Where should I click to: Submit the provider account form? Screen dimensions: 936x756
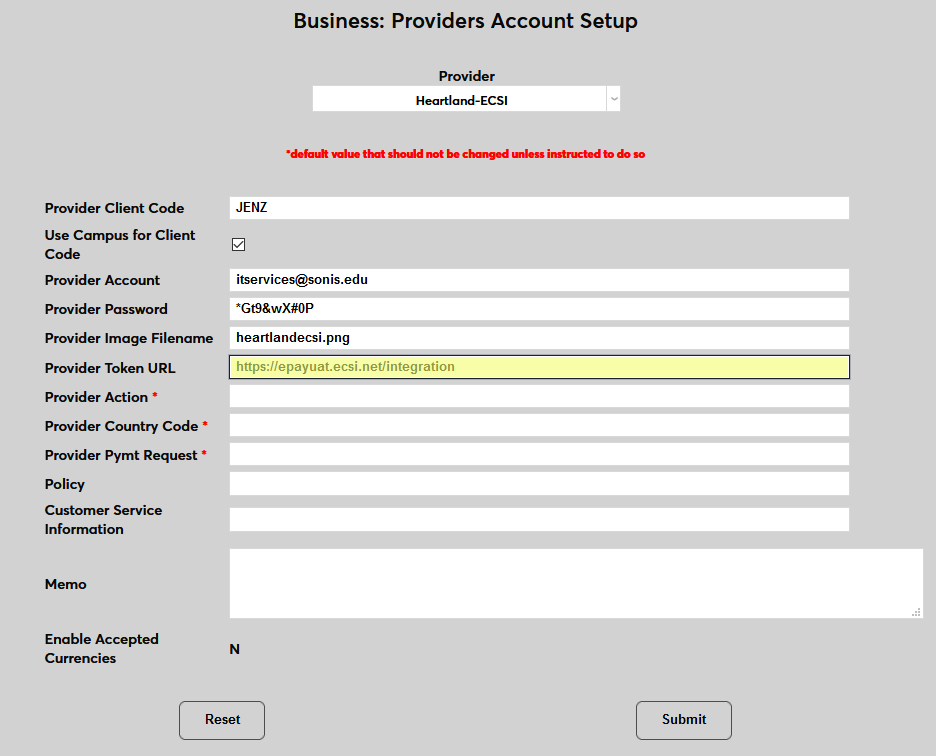pyautogui.click(x=684, y=720)
